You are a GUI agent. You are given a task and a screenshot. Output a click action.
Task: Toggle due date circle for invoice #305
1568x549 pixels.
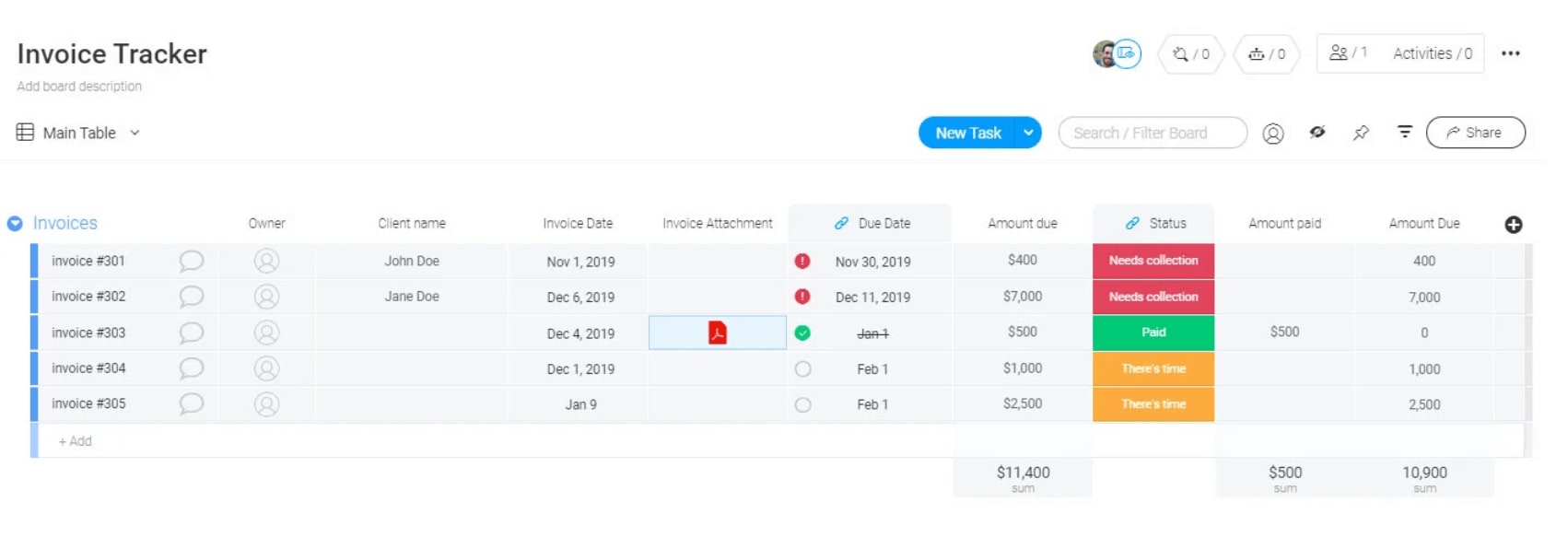tap(802, 404)
